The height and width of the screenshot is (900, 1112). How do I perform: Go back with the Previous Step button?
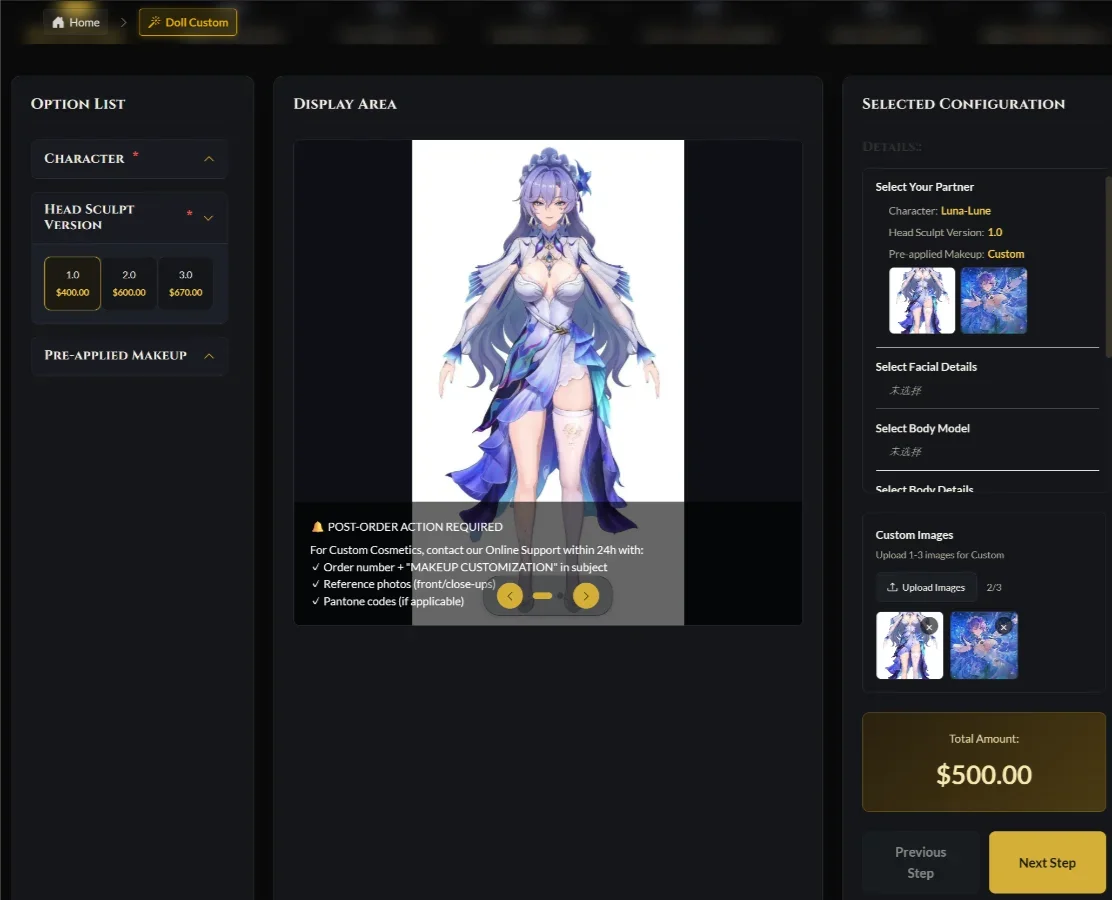point(919,862)
